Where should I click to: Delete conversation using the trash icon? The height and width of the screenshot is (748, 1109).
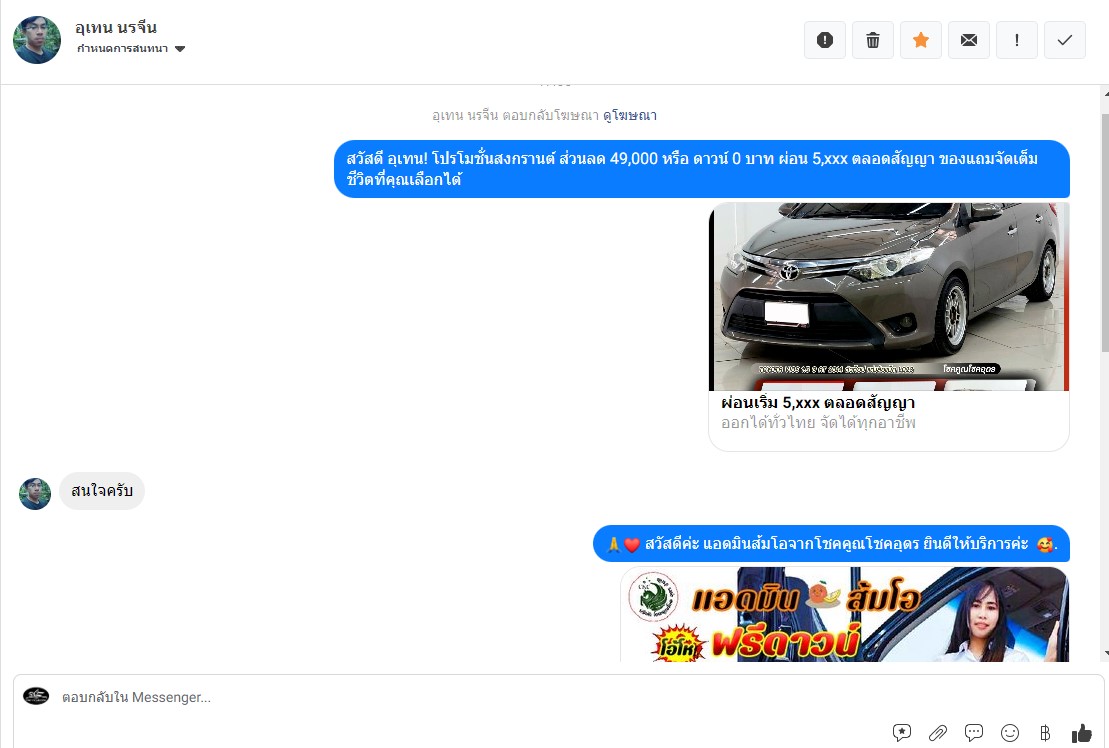click(x=873, y=40)
